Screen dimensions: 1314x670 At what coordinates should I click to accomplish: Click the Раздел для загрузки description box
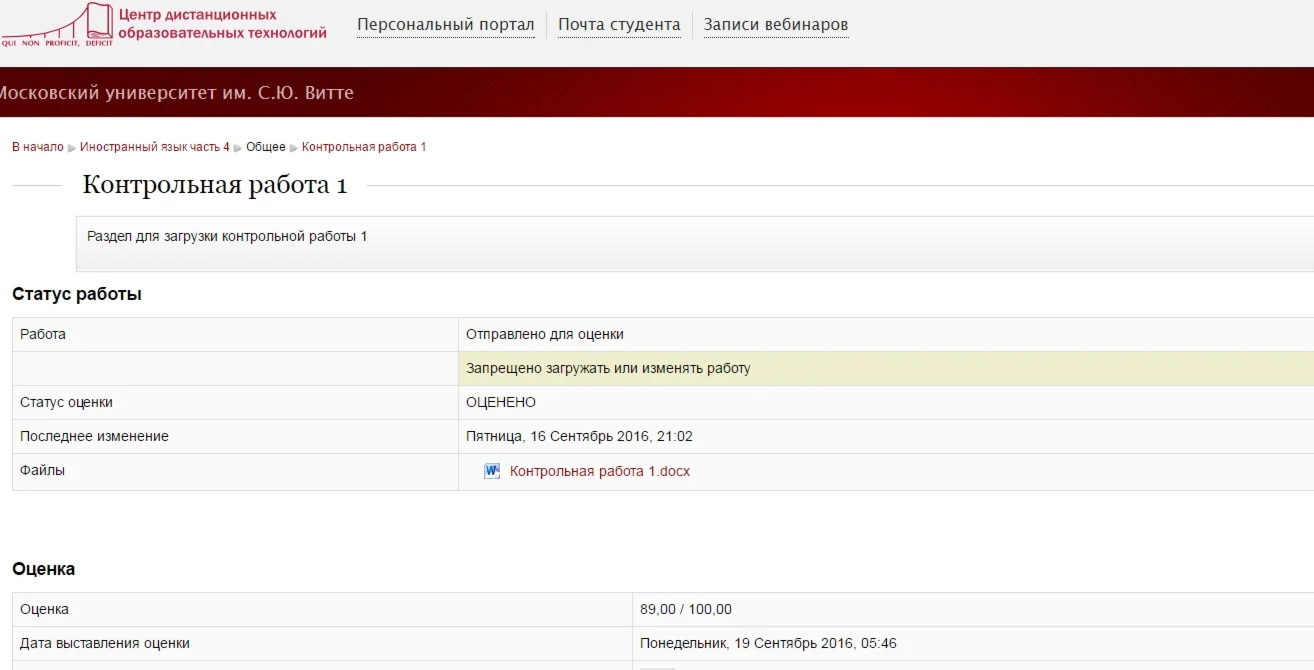coord(695,244)
